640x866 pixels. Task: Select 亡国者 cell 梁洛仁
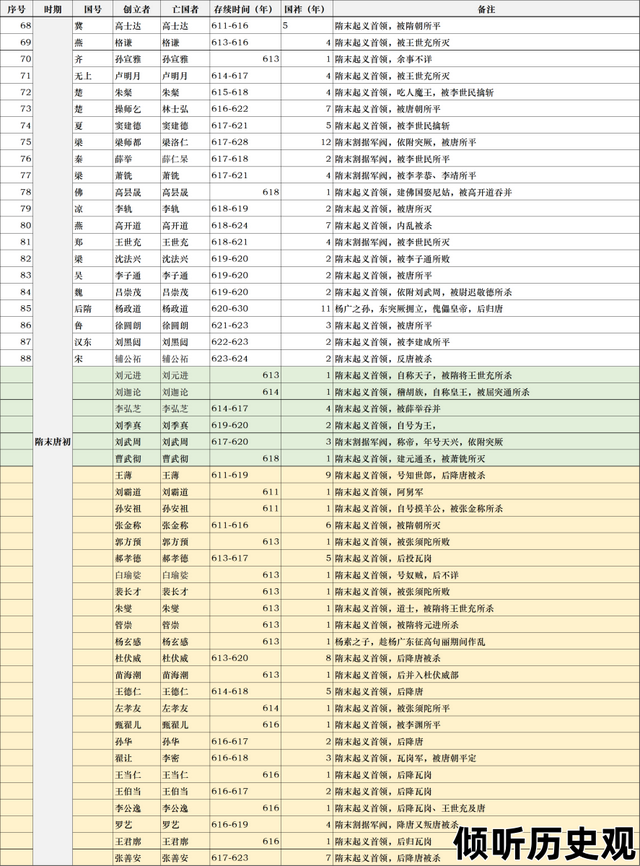[184, 142]
